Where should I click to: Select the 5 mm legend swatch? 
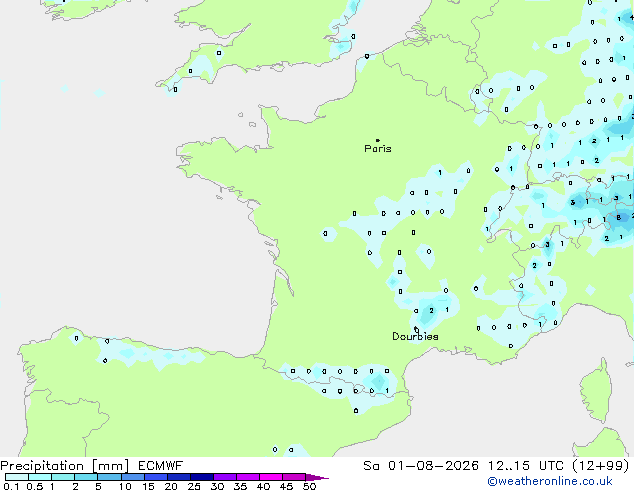(x=110, y=477)
